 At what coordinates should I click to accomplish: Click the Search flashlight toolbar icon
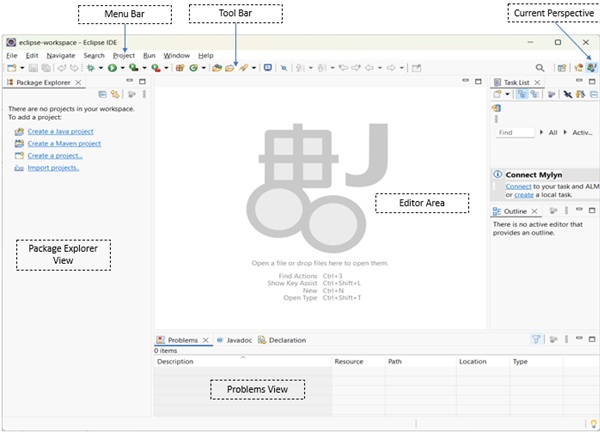(243, 68)
